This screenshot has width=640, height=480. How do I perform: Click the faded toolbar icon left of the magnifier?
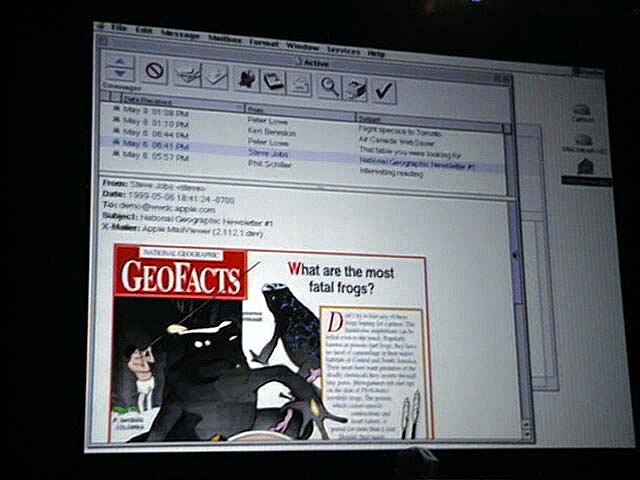299,83
